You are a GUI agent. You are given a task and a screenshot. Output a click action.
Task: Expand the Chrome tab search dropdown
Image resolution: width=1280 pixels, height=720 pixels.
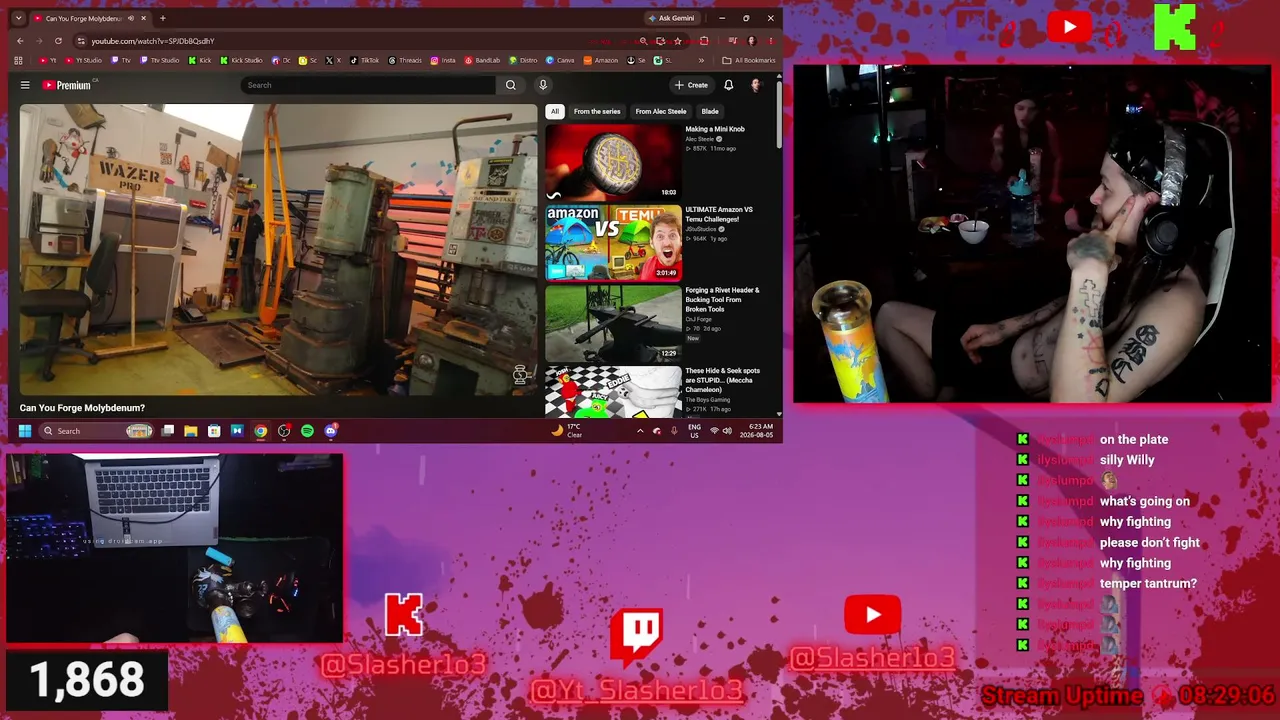[18, 18]
